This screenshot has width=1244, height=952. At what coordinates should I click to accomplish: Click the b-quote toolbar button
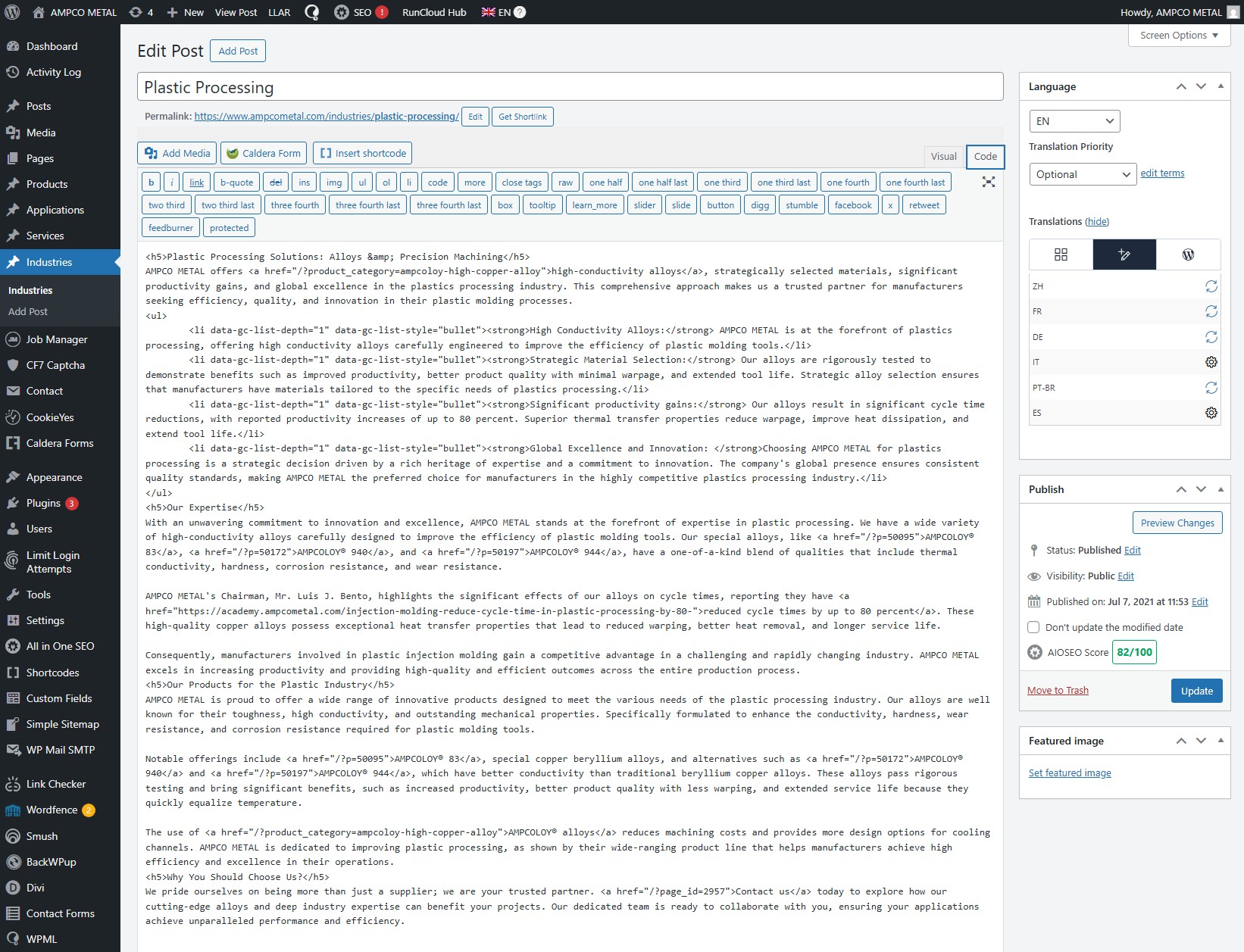pos(236,183)
